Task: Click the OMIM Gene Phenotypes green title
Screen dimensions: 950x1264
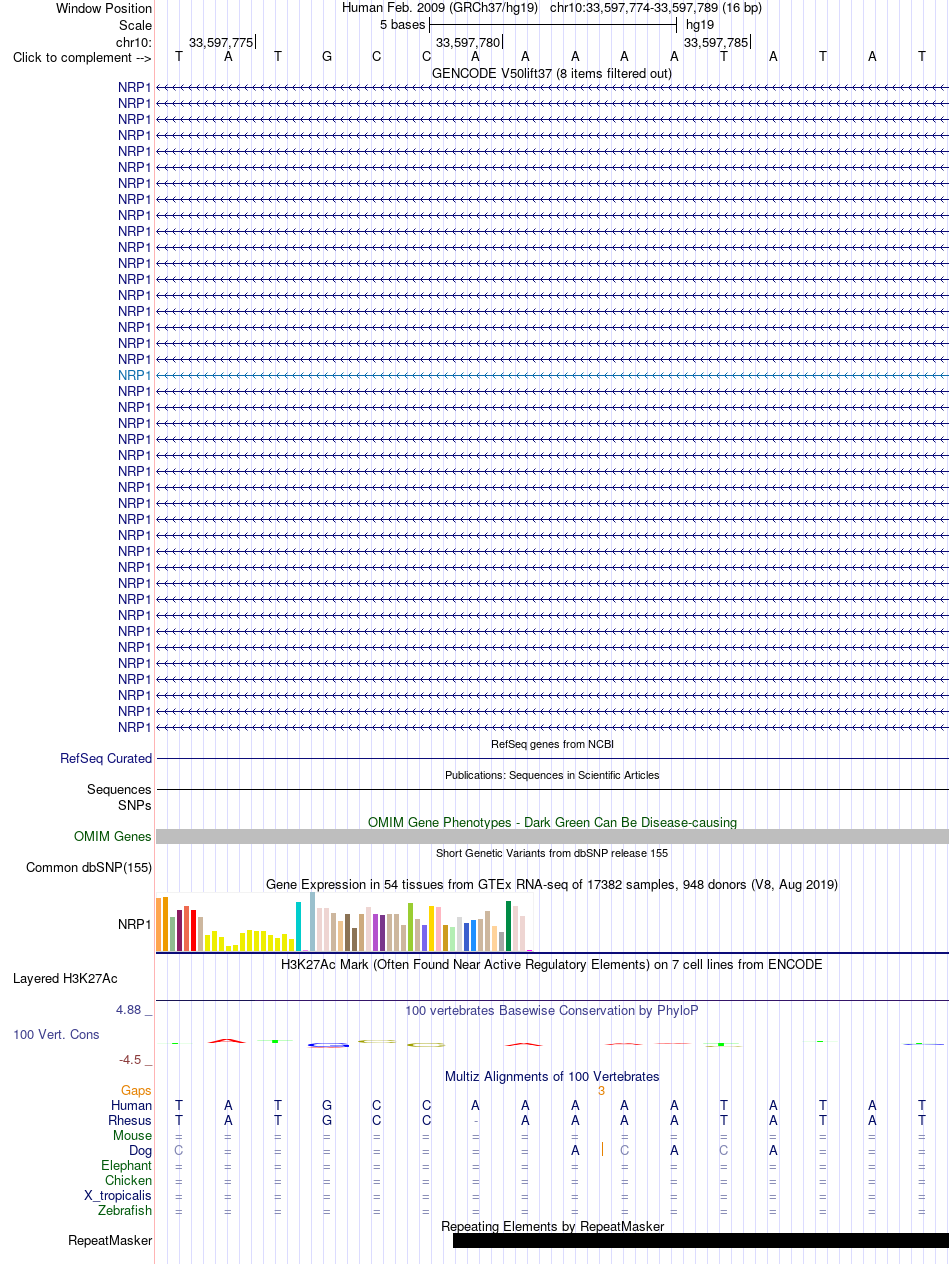Action: 552,822
